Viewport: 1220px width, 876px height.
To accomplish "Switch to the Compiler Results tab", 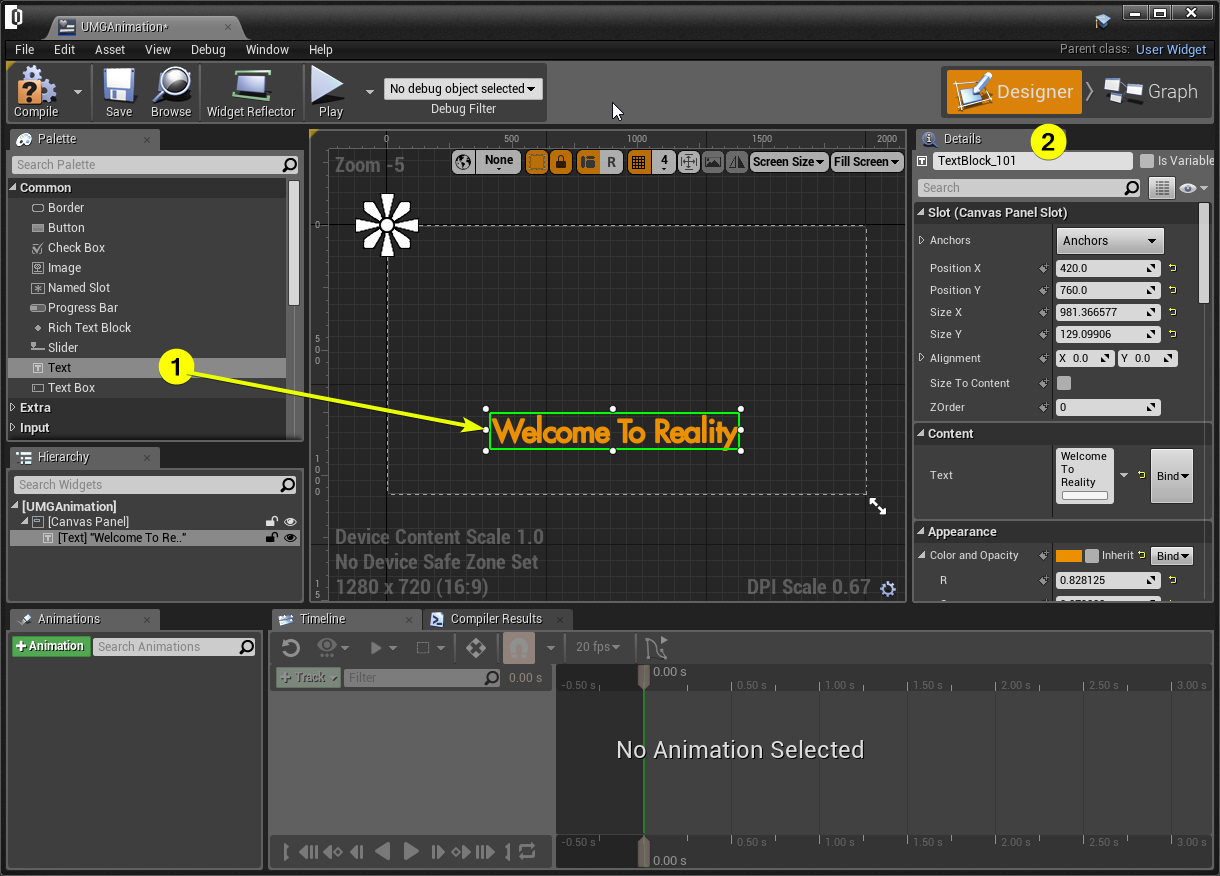I will 496,619.
